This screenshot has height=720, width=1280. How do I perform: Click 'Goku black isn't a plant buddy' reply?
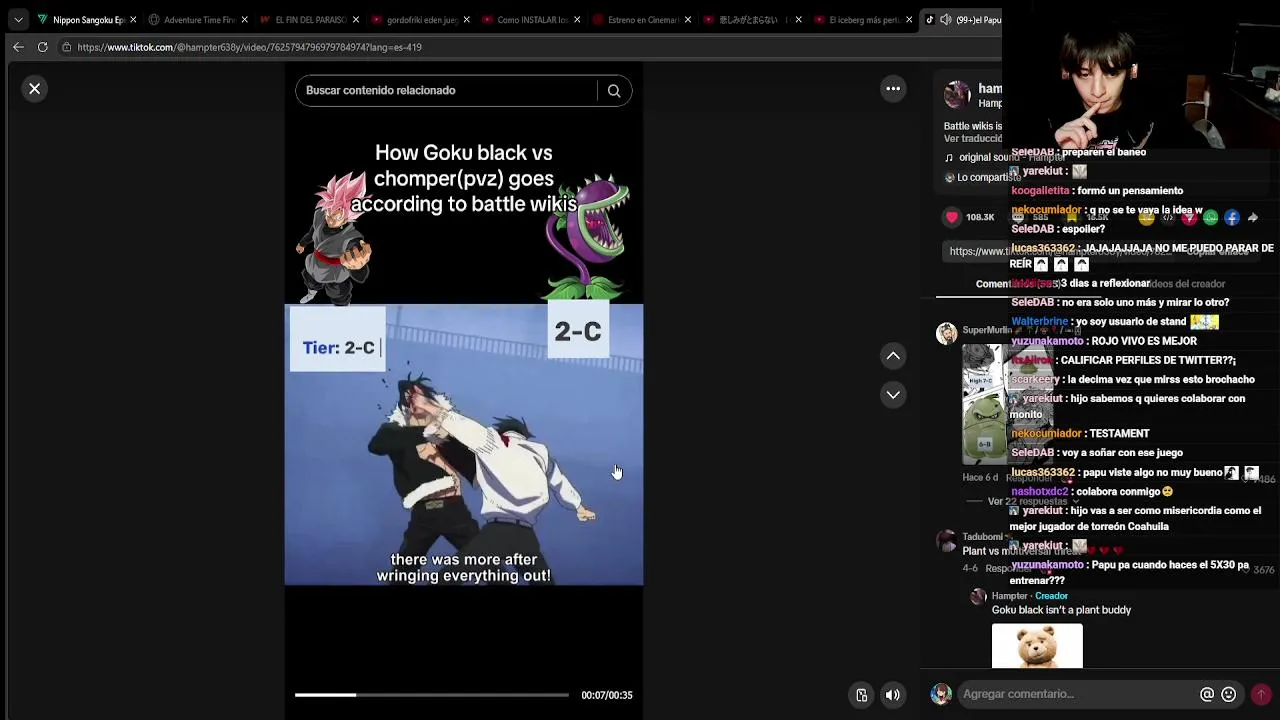click(x=1061, y=610)
